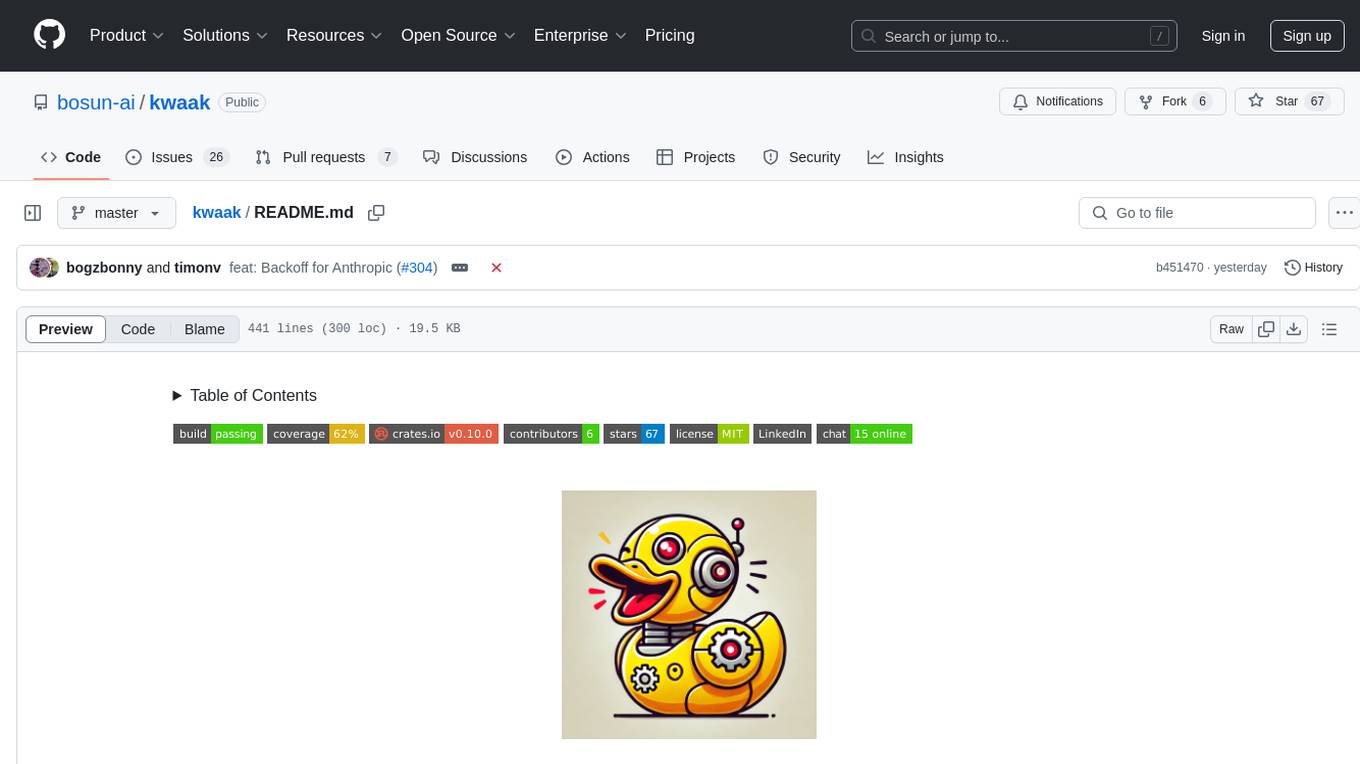1360x764 pixels.
Task: Open the Actions tab
Action: point(592,157)
